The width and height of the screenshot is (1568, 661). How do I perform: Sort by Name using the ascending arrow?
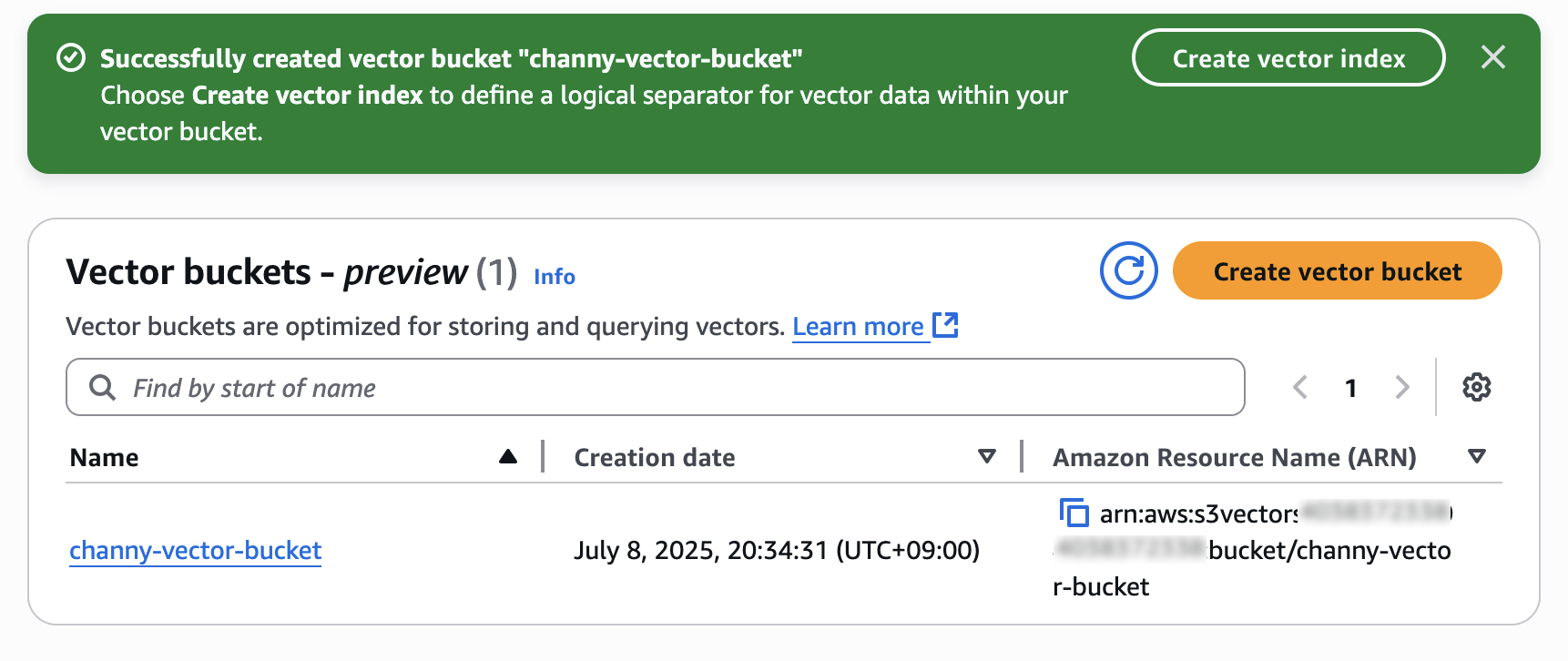click(x=508, y=456)
